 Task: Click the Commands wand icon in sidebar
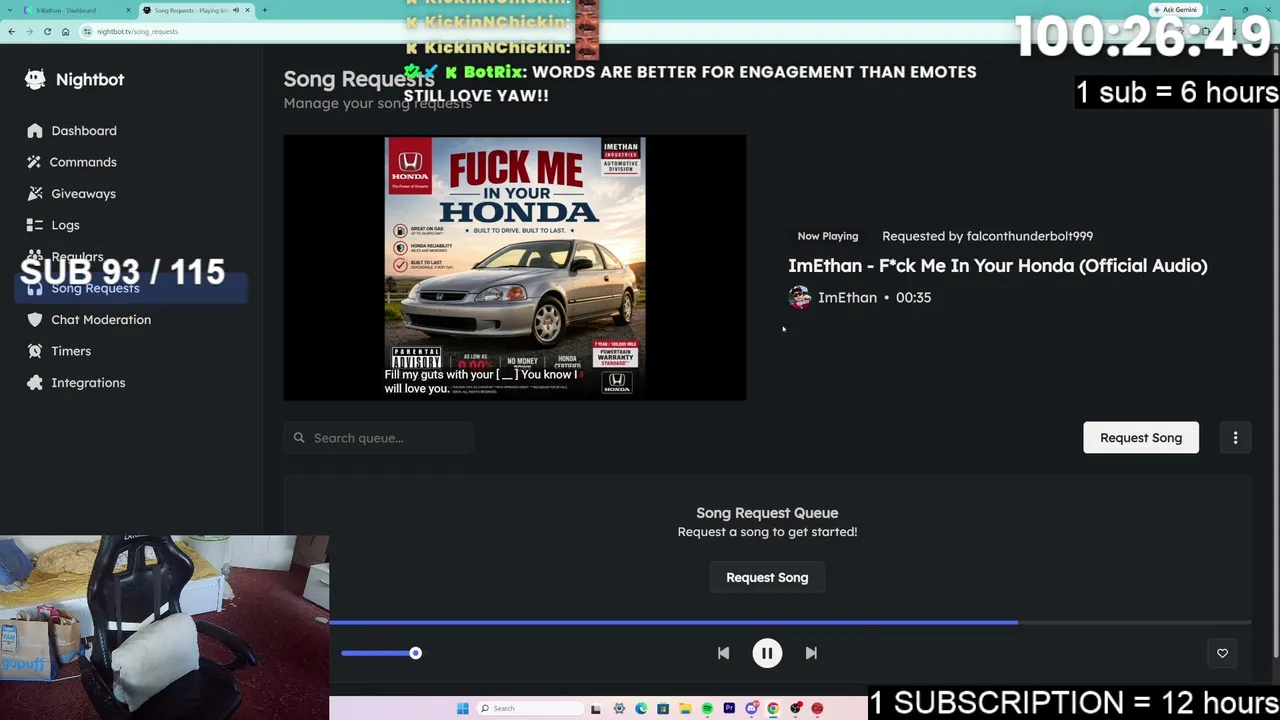click(35, 162)
